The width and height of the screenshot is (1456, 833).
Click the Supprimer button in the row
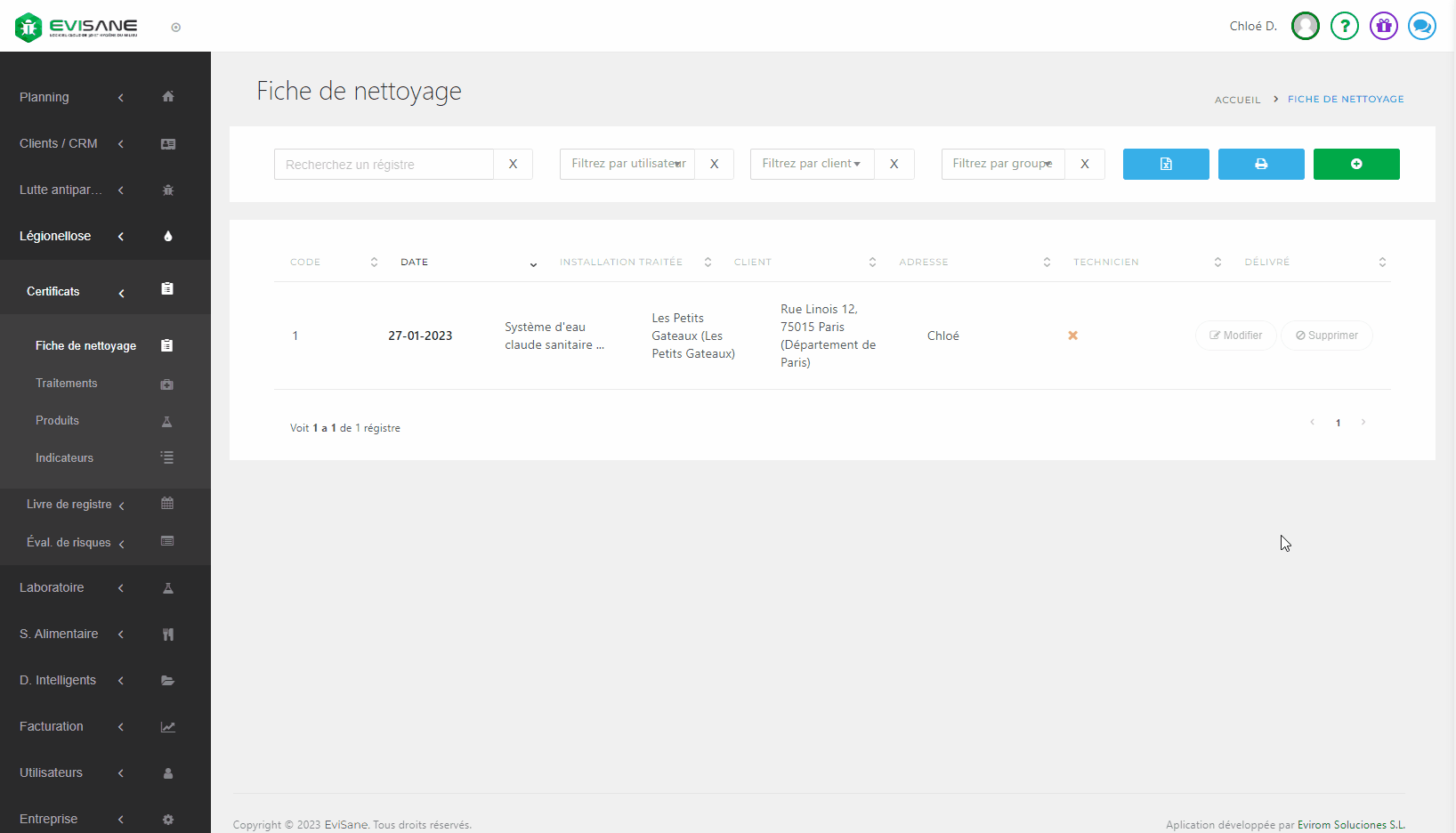coord(1326,336)
